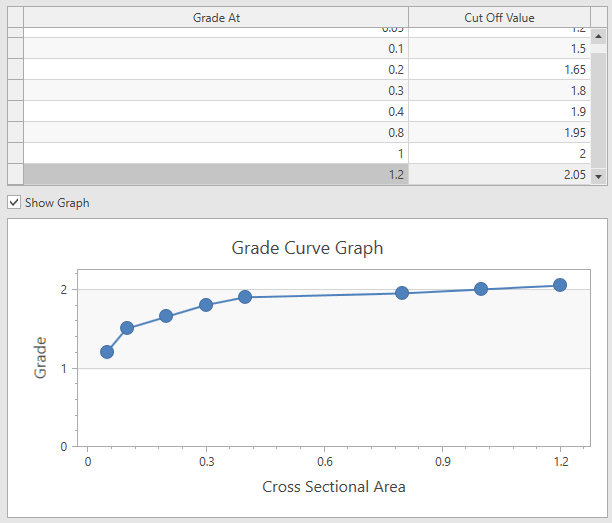Select the Cut Off Value cell showing 1.65
Screen dimensions: 612x523
click(499, 70)
